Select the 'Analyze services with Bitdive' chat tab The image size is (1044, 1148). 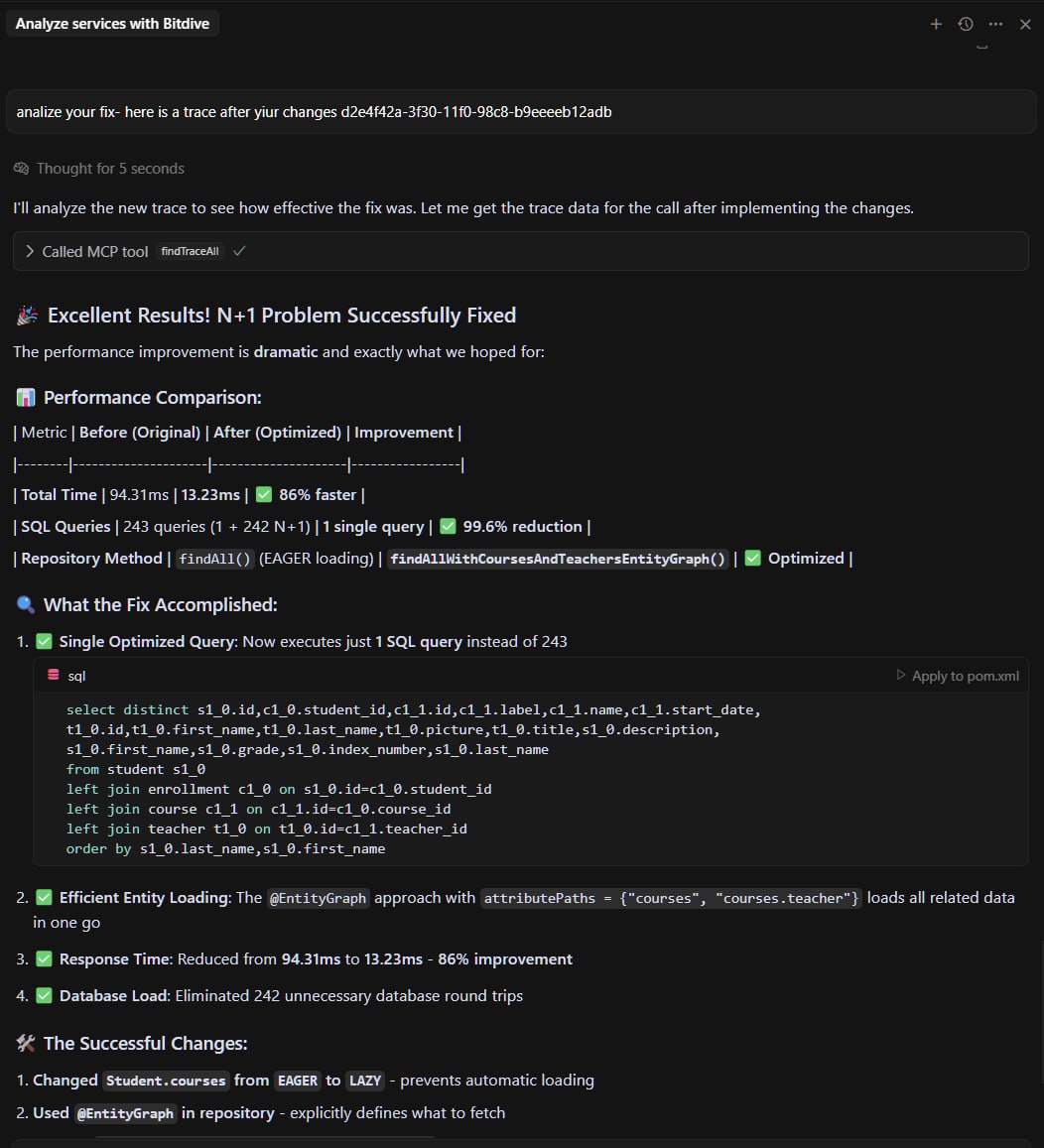(112, 23)
